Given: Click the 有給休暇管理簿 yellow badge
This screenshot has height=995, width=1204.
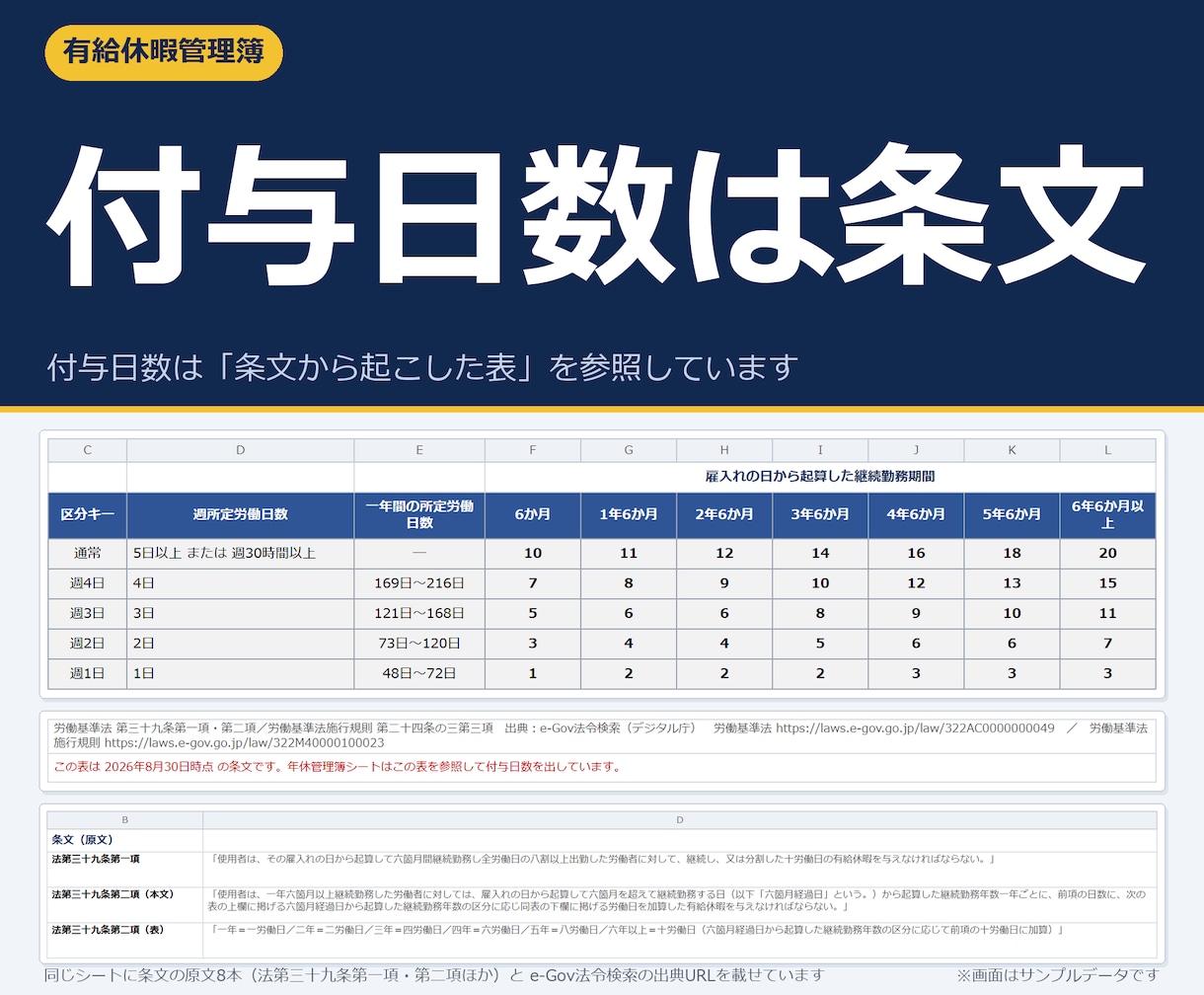Looking at the screenshot, I should [x=164, y=52].
